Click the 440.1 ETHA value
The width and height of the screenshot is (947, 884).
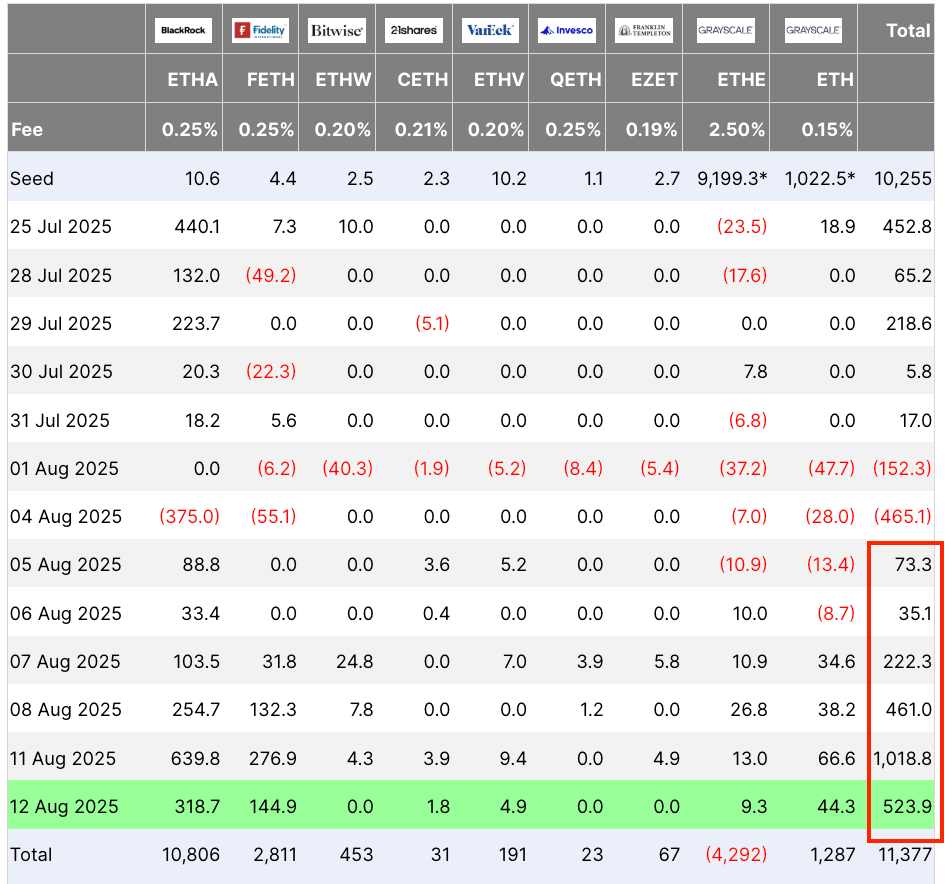197,226
